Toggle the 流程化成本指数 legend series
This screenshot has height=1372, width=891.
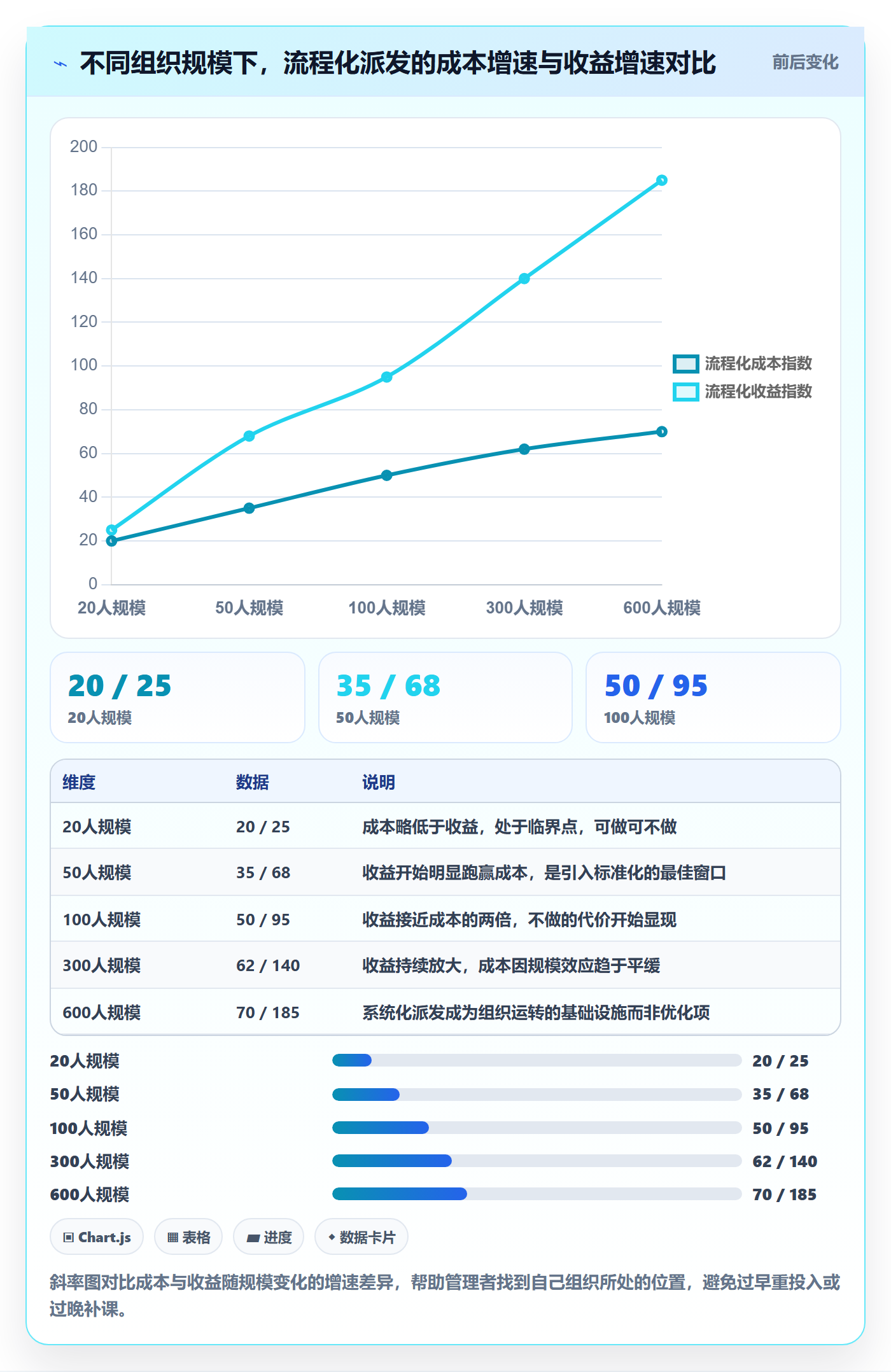coord(743,363)
